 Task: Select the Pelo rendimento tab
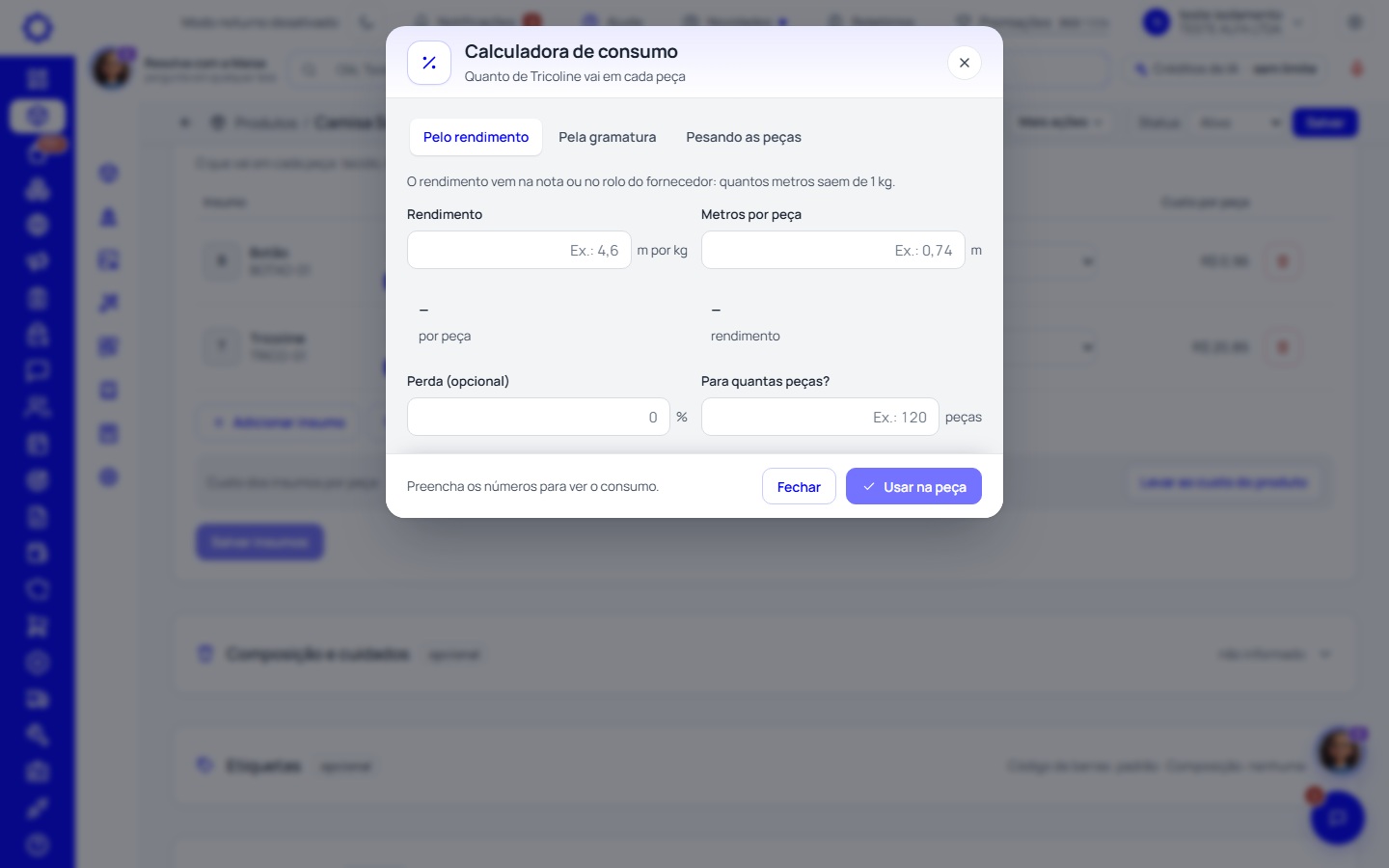pos(476,137)
